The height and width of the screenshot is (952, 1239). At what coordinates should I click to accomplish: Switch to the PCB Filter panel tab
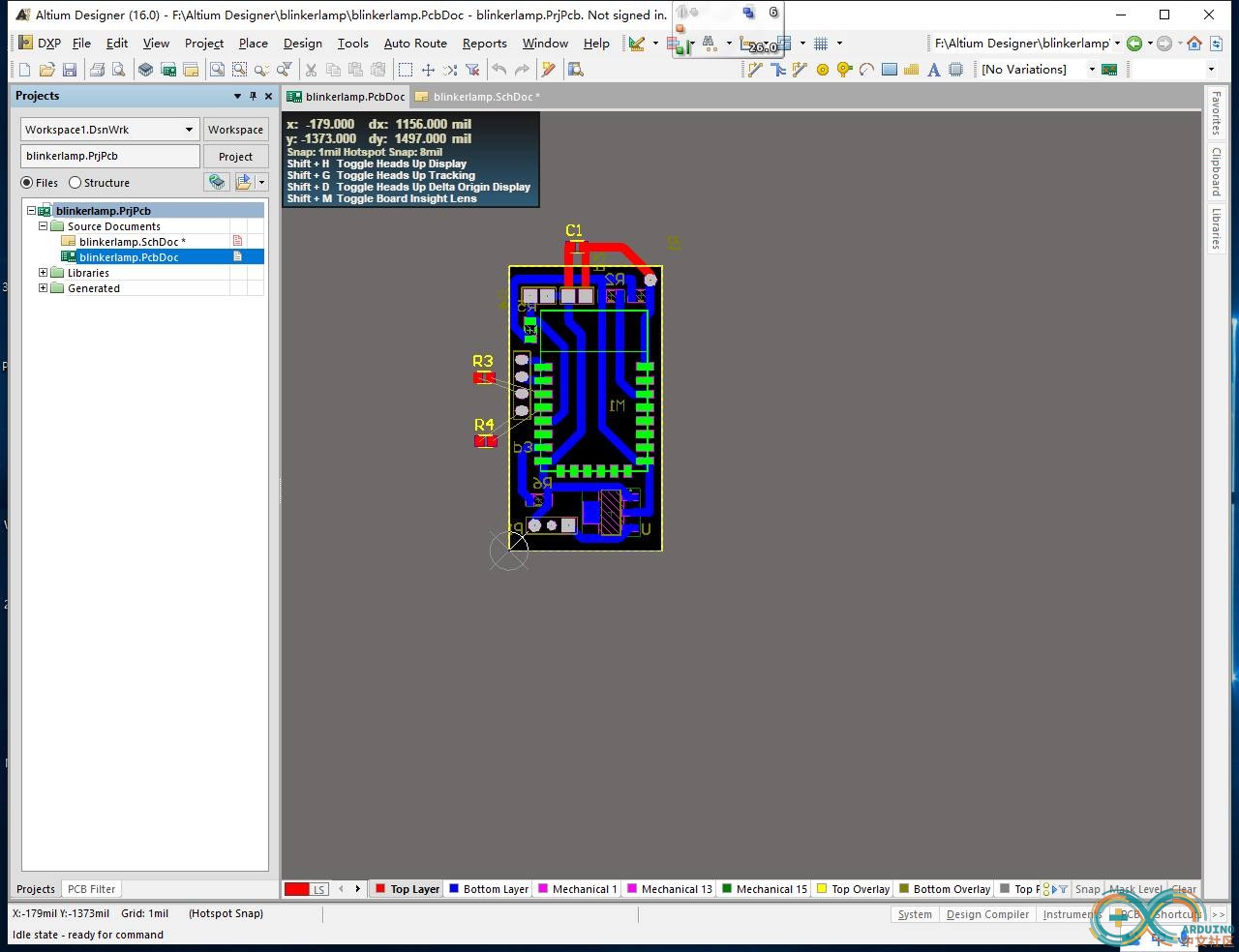point(91,889)
